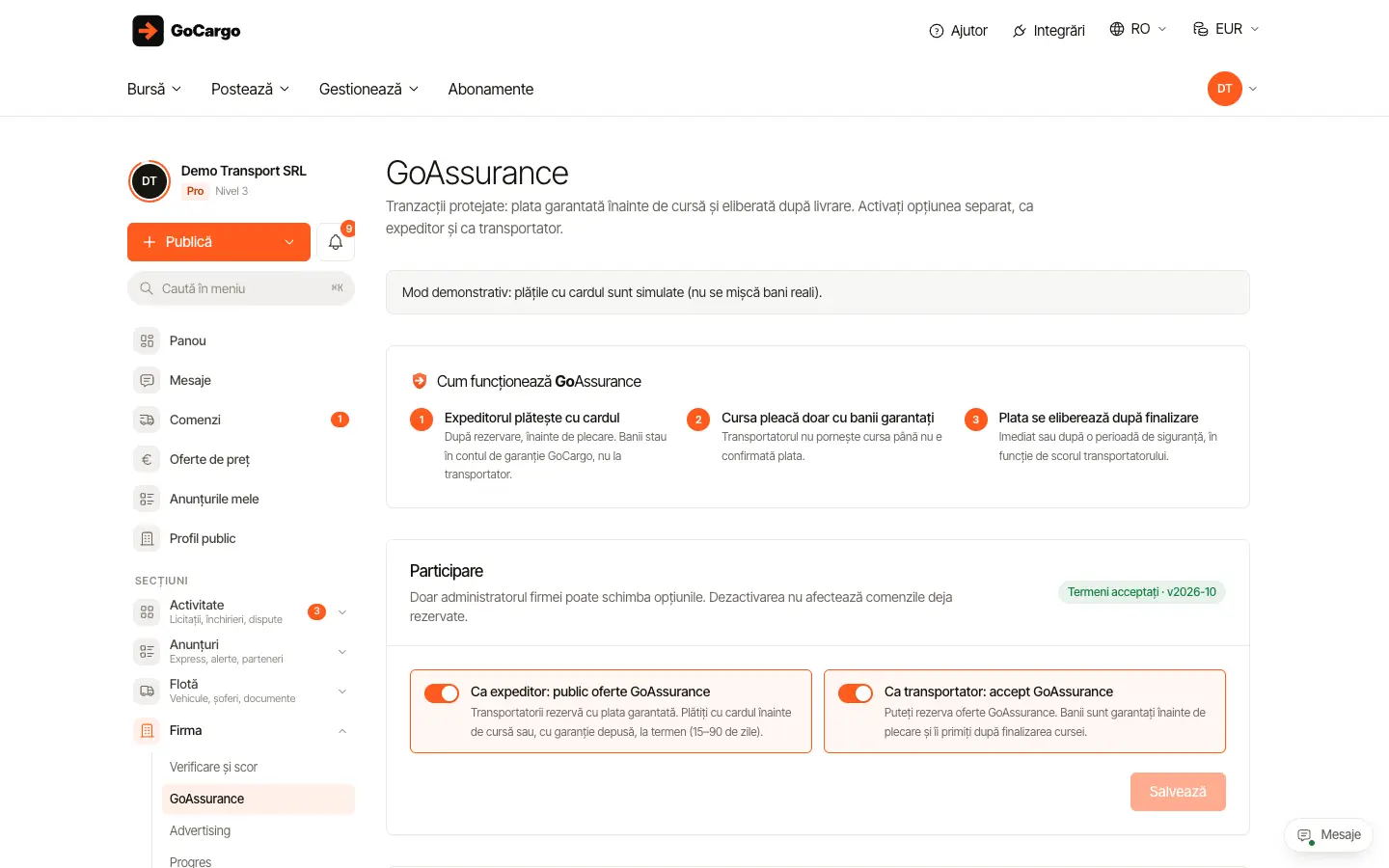The image size is (1389, 868).
Task: Click the Flotă truck icon
Action: point(147,691)
